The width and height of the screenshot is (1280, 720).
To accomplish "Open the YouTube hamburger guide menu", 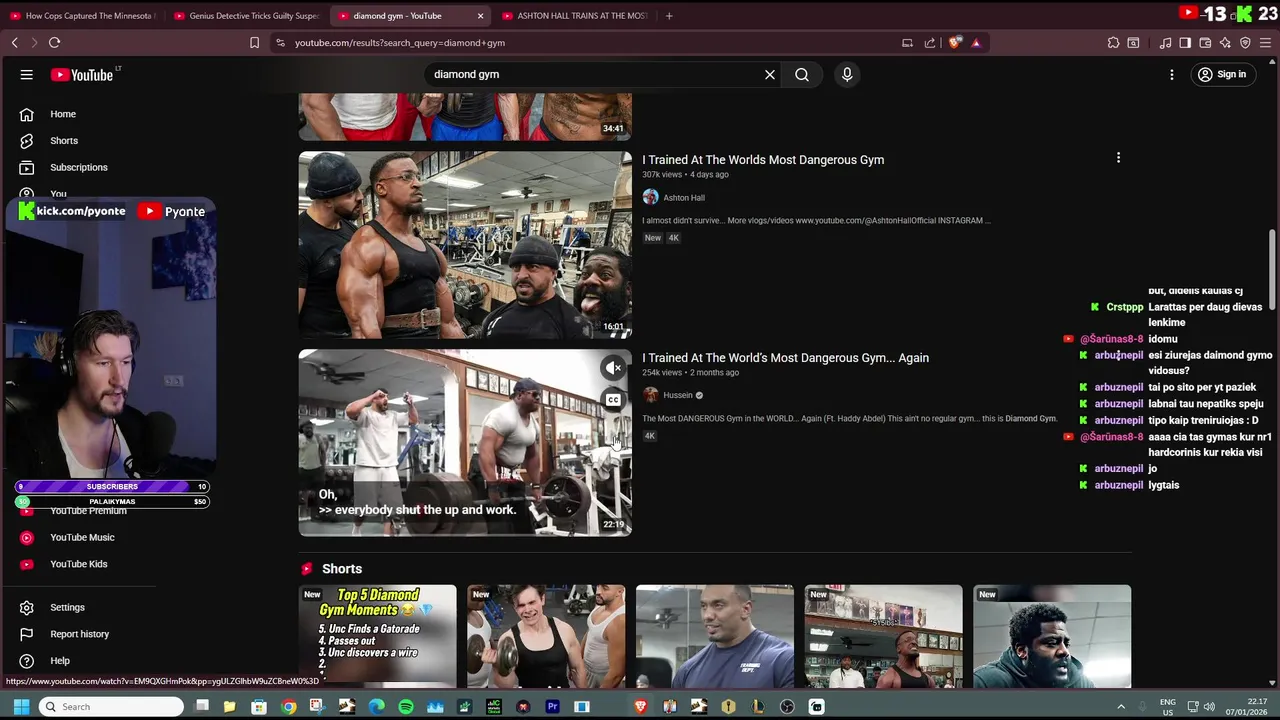I will pyautogui.click(x=27, y=75).
